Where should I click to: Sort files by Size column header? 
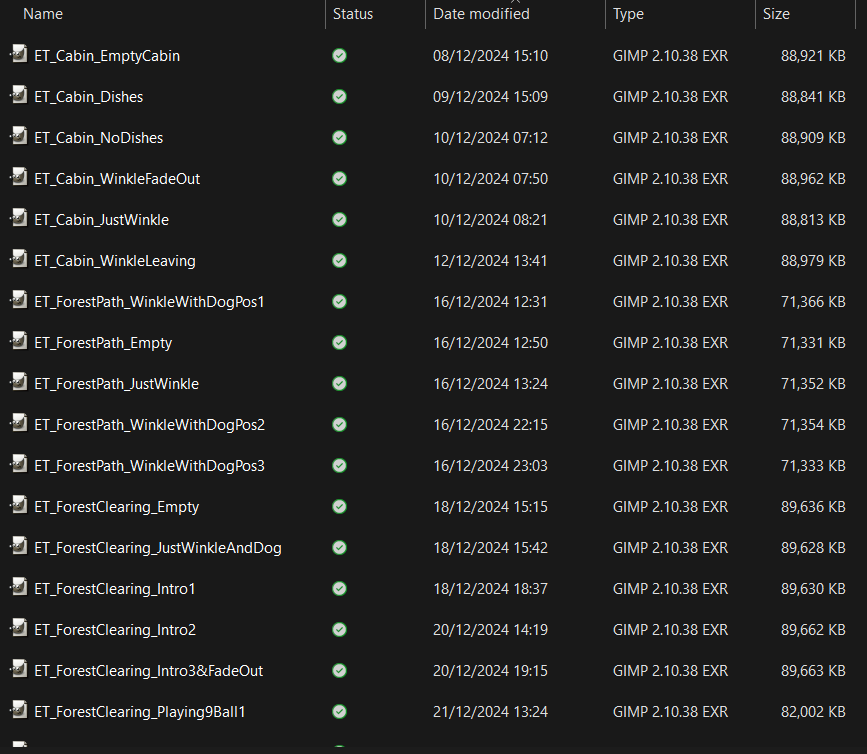click(x=776, y=14)
